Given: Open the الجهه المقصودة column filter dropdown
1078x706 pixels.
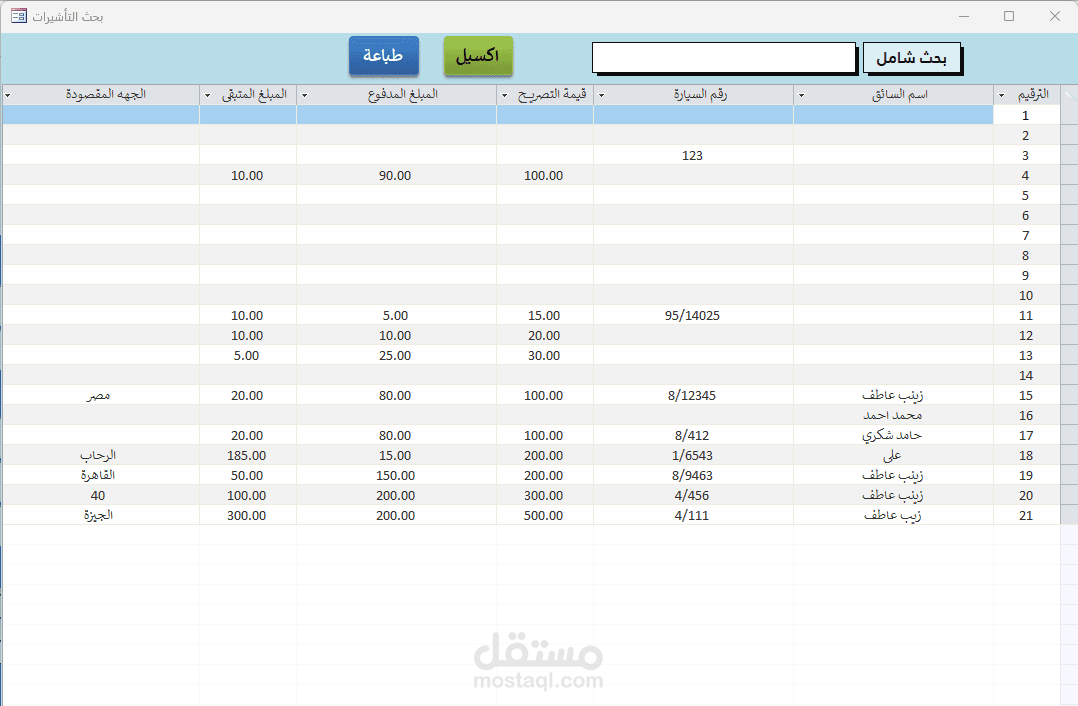Looking at the screenshot, I should tap(8, 96).
